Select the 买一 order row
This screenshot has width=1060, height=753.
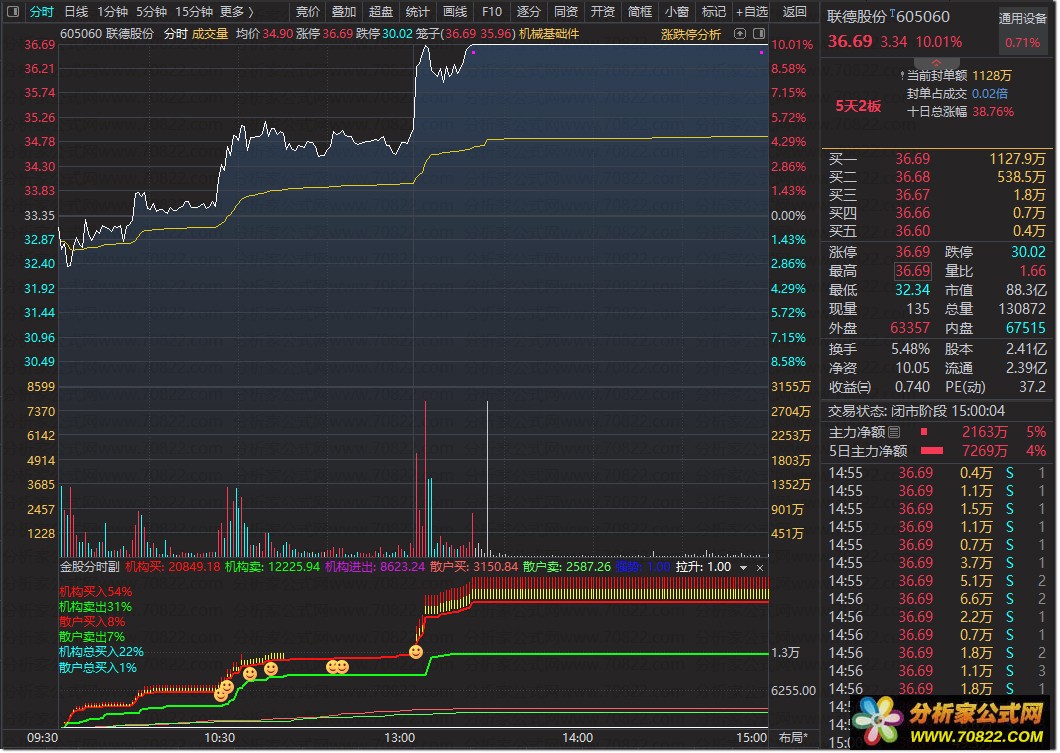pos(937,159)
